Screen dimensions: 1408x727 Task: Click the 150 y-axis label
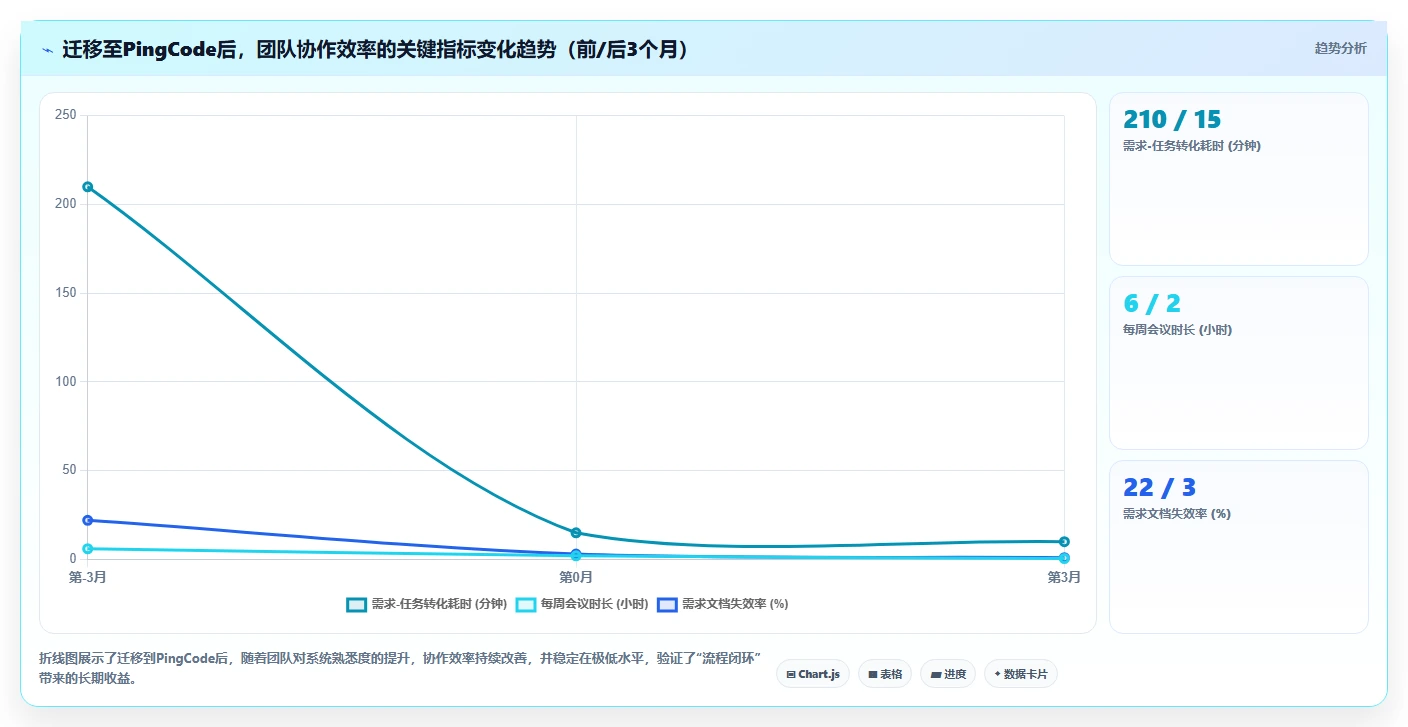66,293
